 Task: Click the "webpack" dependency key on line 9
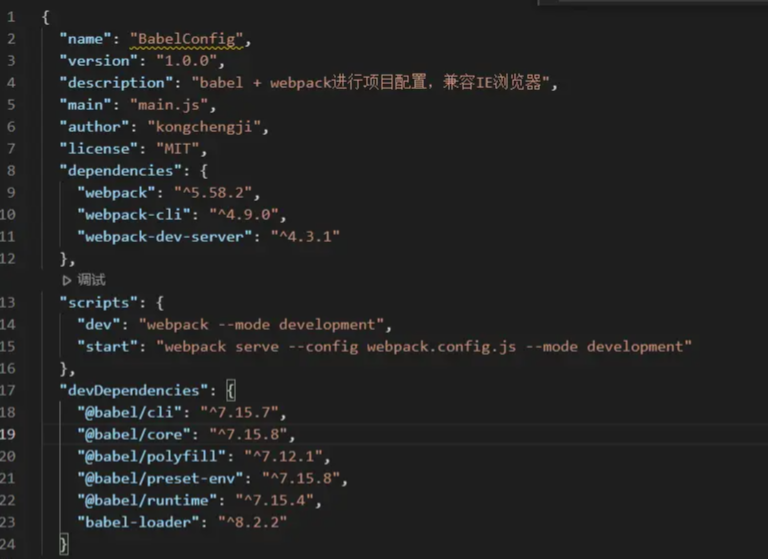click(x=116, y=193)
